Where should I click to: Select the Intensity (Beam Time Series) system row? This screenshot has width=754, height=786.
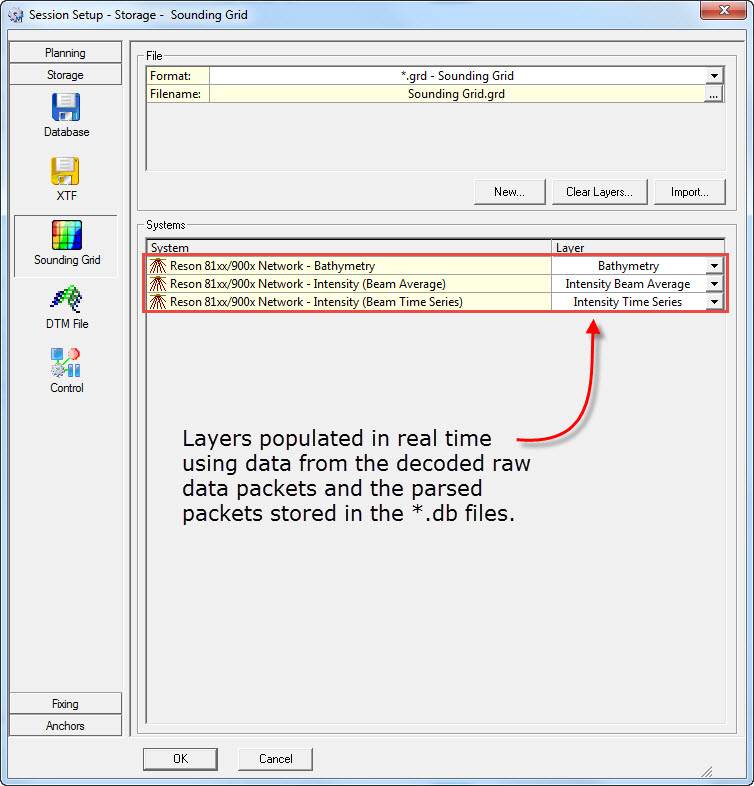pos(349,302)
